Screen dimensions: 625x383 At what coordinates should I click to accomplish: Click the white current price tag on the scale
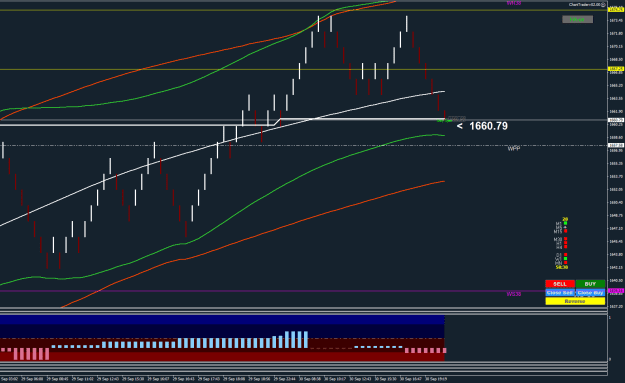(x=616, y=120)
